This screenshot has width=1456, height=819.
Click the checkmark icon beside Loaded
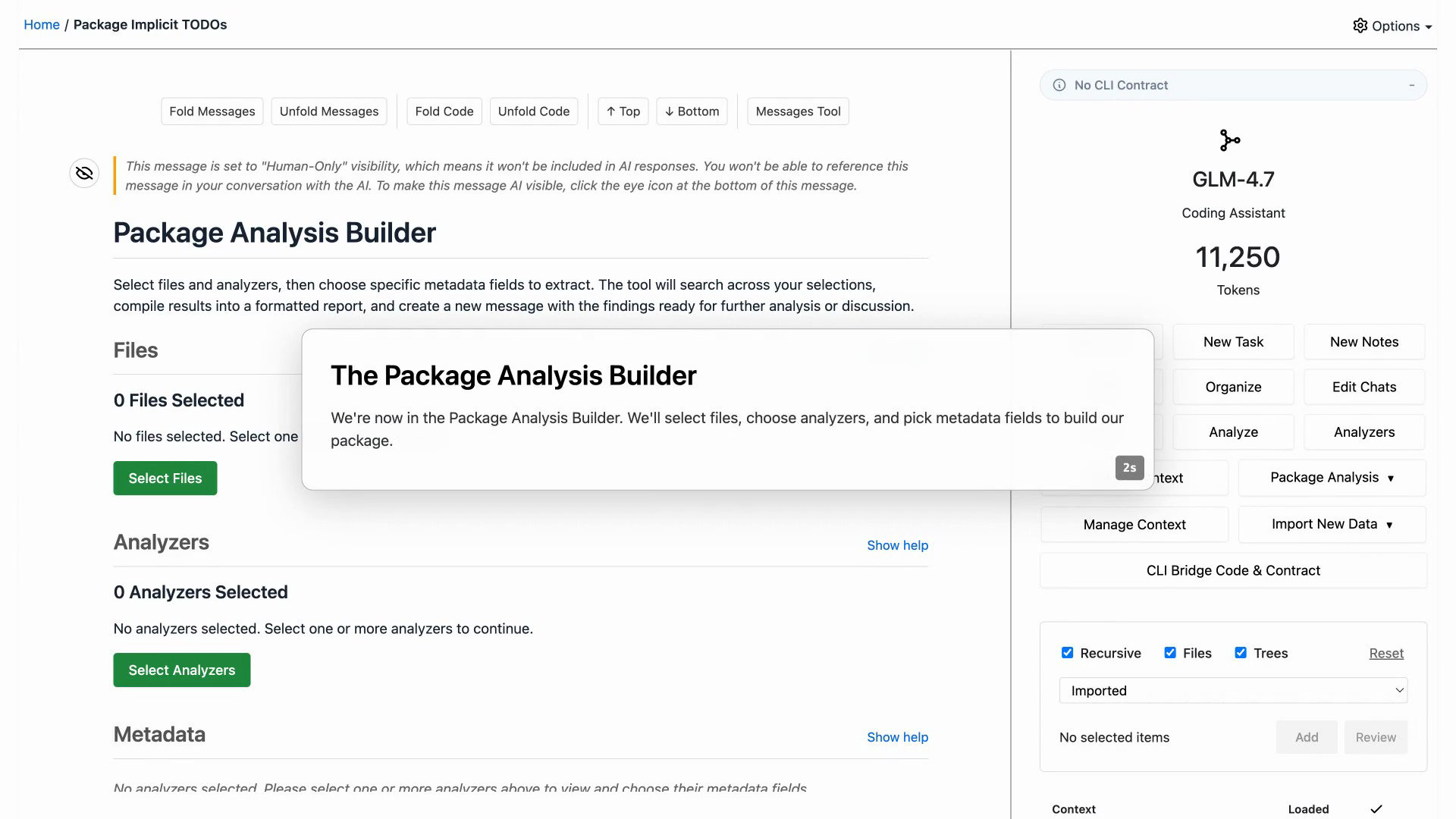click(x=1376, y=809)
